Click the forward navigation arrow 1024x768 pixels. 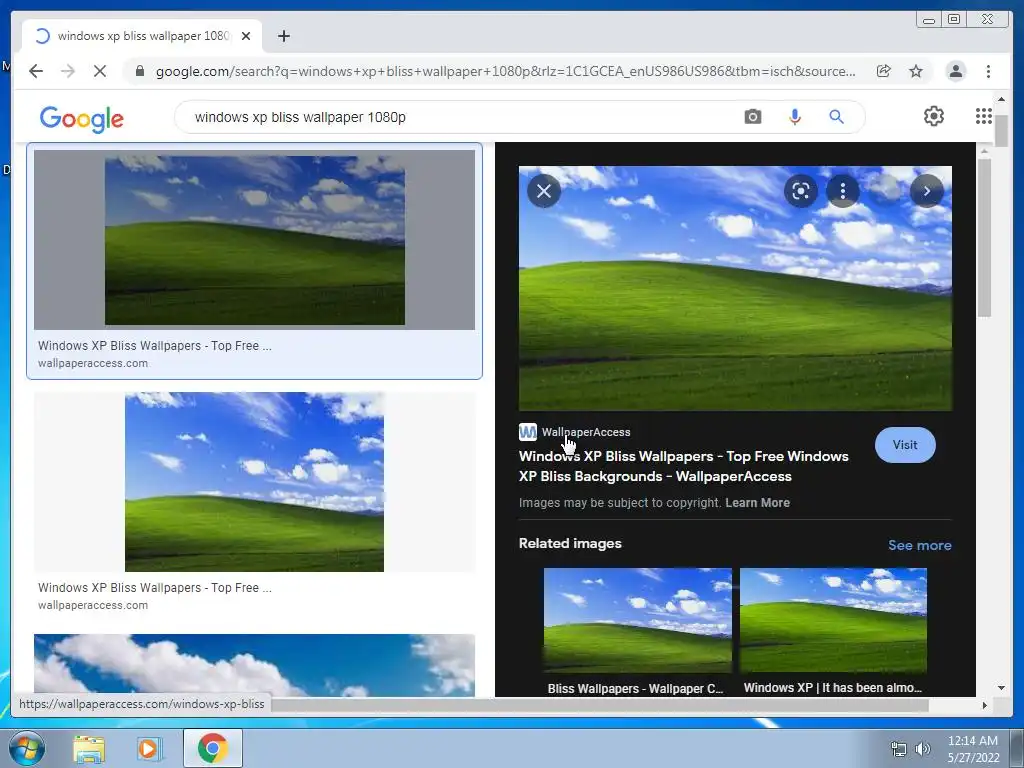(x=68, y=71)
